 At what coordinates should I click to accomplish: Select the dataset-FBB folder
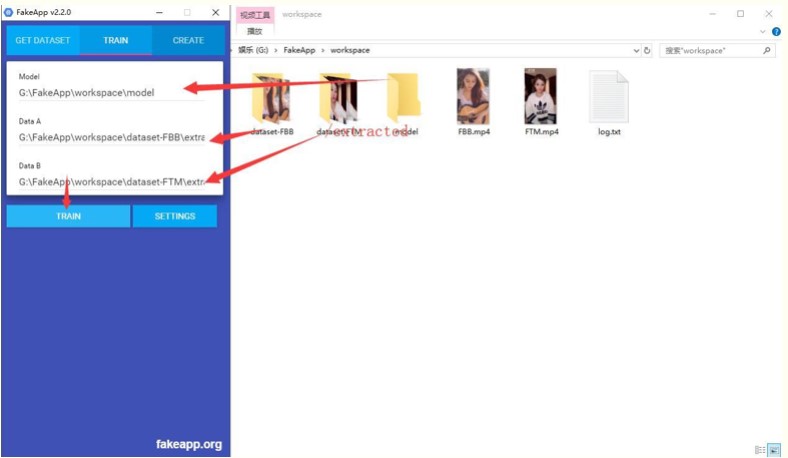[271, 104]
